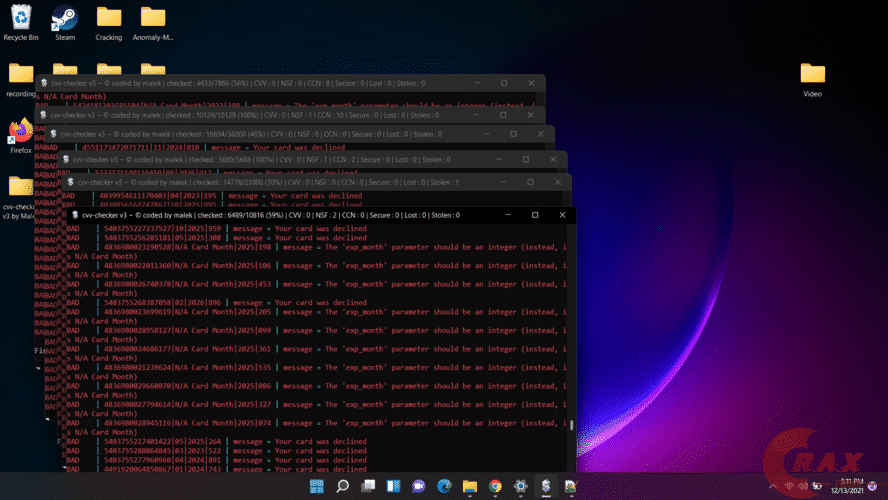Open the recording folder on desktop
Viewport: 888px width, 500px height.
click(21, 75)
